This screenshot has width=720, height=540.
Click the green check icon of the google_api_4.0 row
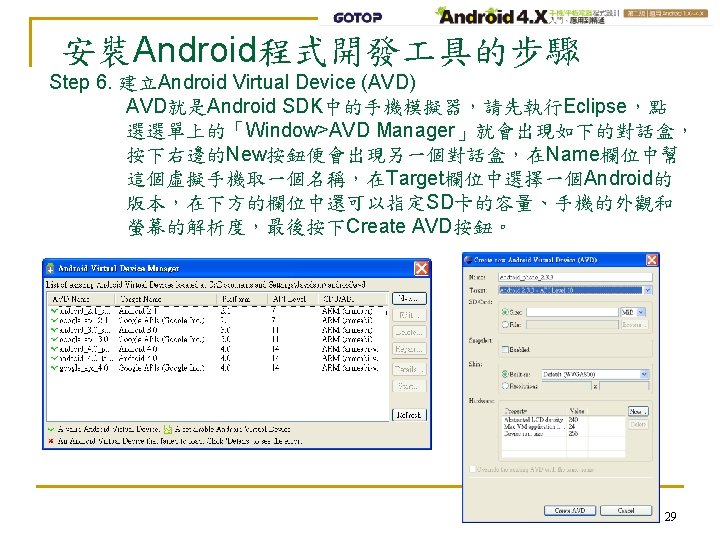(54, 368)
